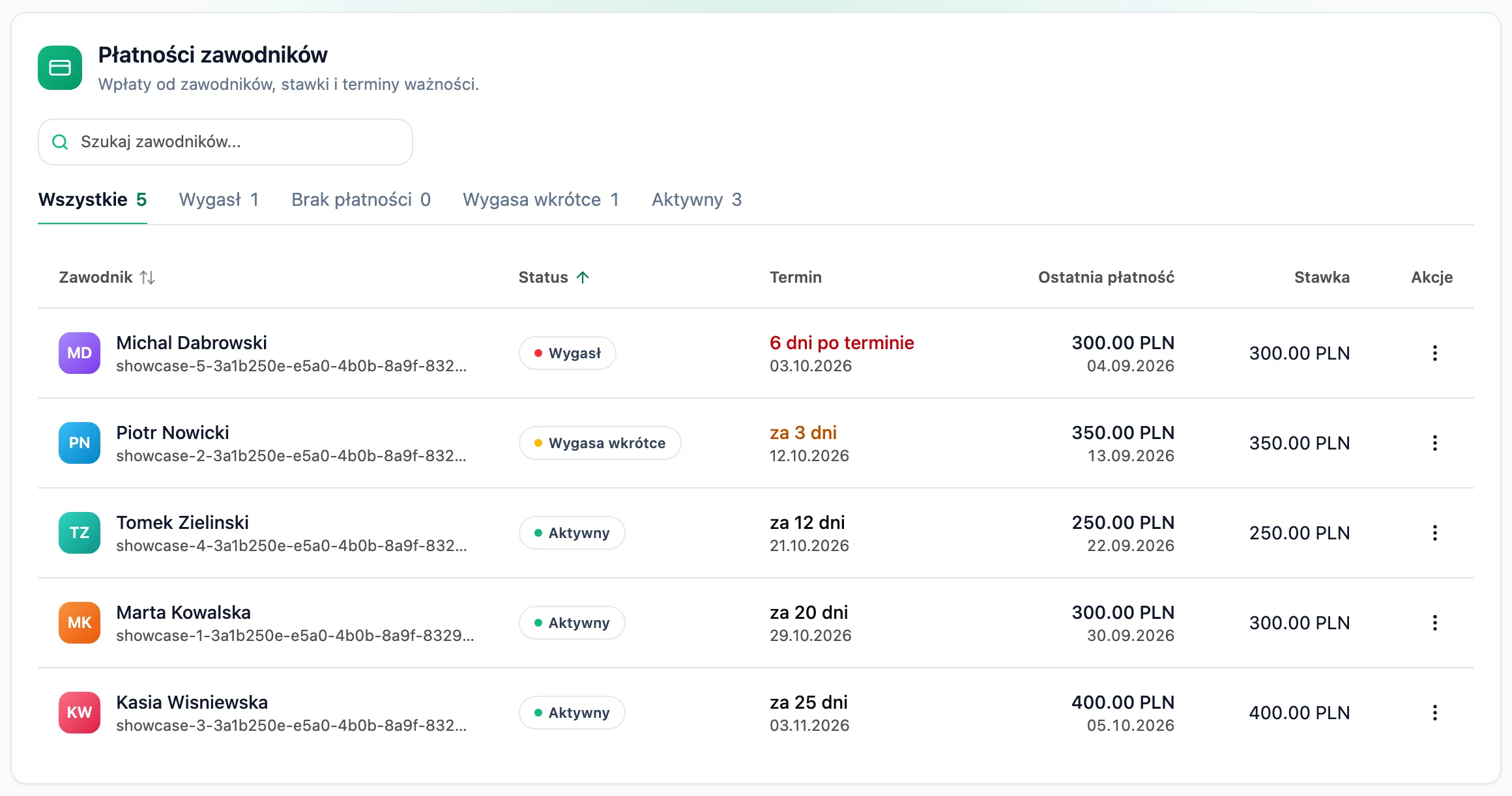Switch to the Aktywny tab
1512x796 pixels.
pyautogui.click(x=697, y=199)
